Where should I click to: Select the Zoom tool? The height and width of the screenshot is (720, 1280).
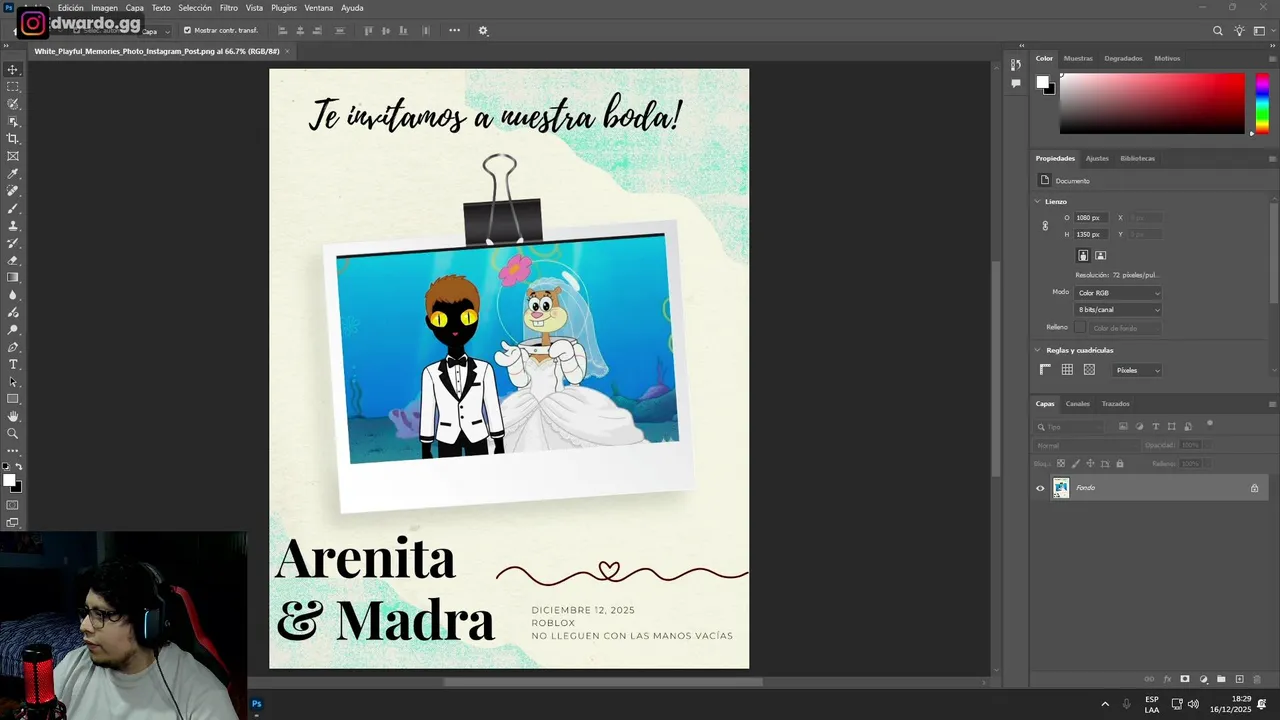click(x=13, y=434)
